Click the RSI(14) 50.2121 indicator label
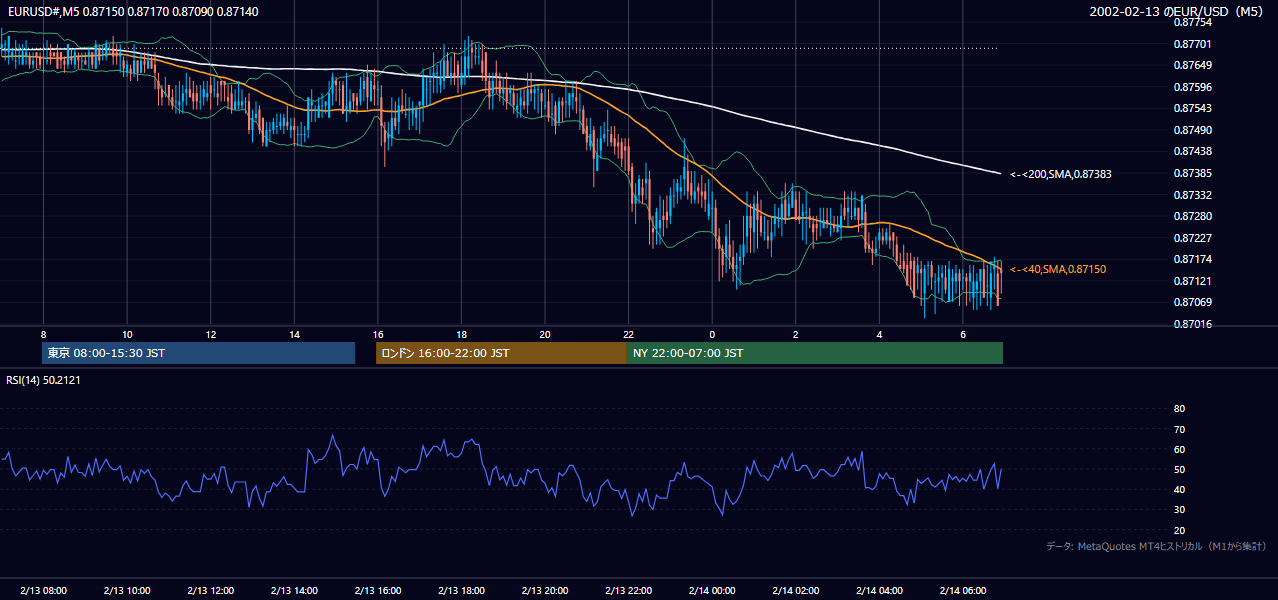This screenshot has height=600, width=1278. point(41,380)
